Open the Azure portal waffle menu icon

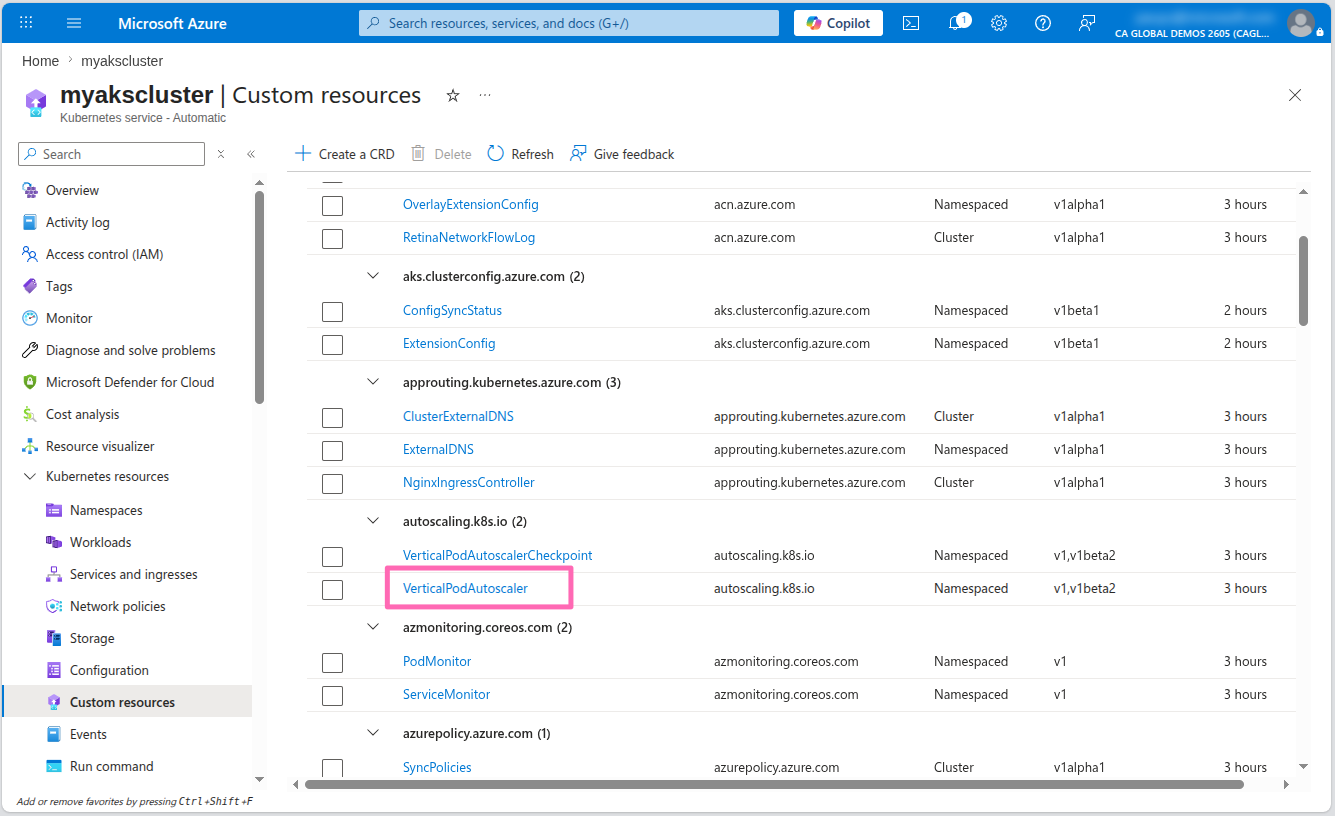tap(27, 23)
